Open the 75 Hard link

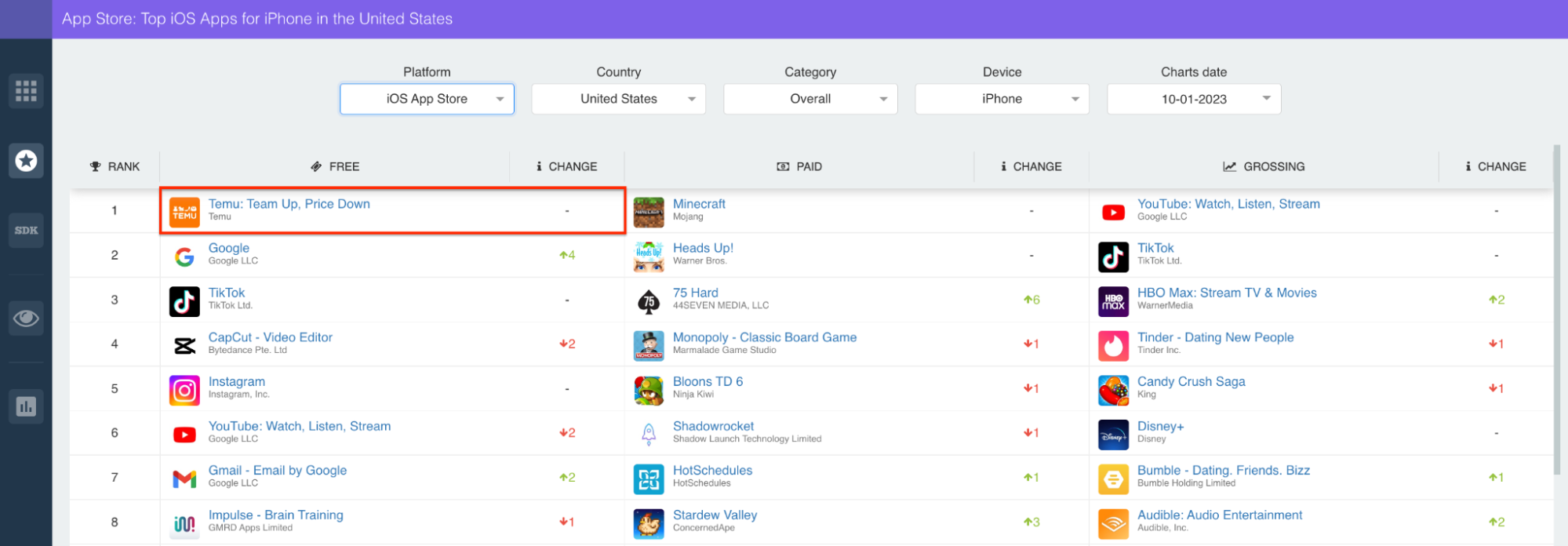point(696,293)
